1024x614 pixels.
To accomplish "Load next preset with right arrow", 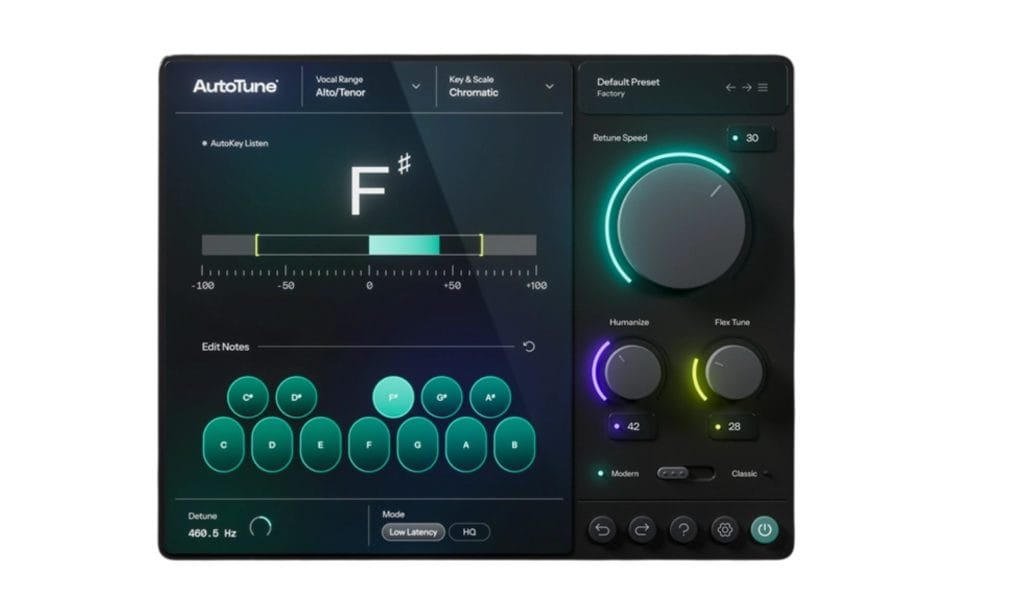I will pyautogui.click(x=746, y=88).
